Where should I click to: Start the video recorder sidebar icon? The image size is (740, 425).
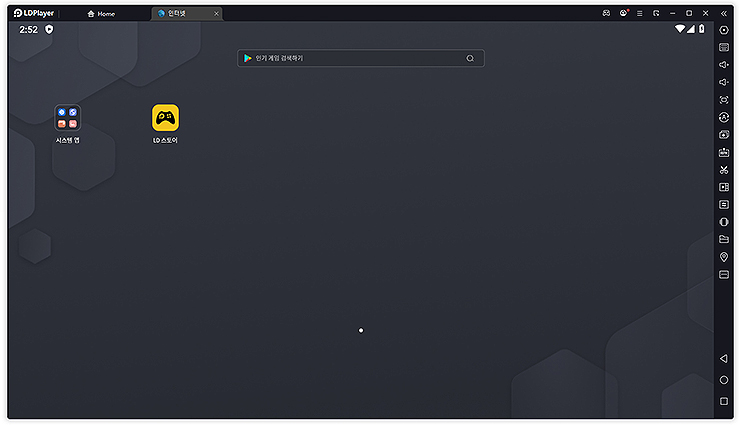coord(723,187)
